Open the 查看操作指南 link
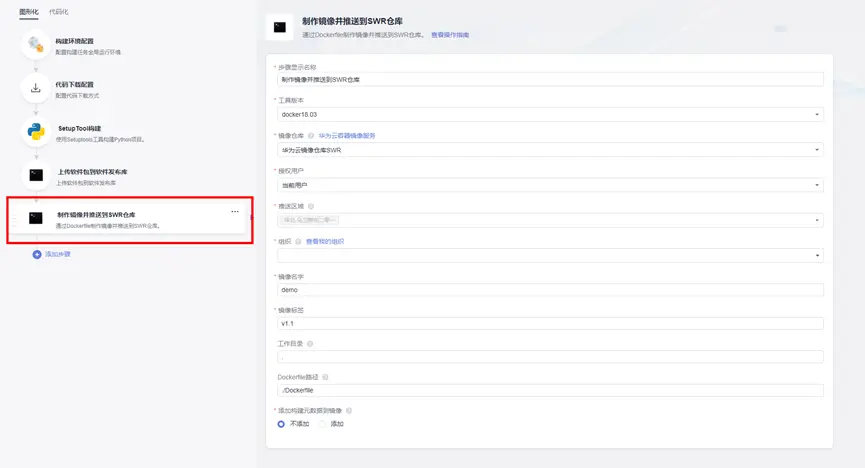 (x=450, y=35)
